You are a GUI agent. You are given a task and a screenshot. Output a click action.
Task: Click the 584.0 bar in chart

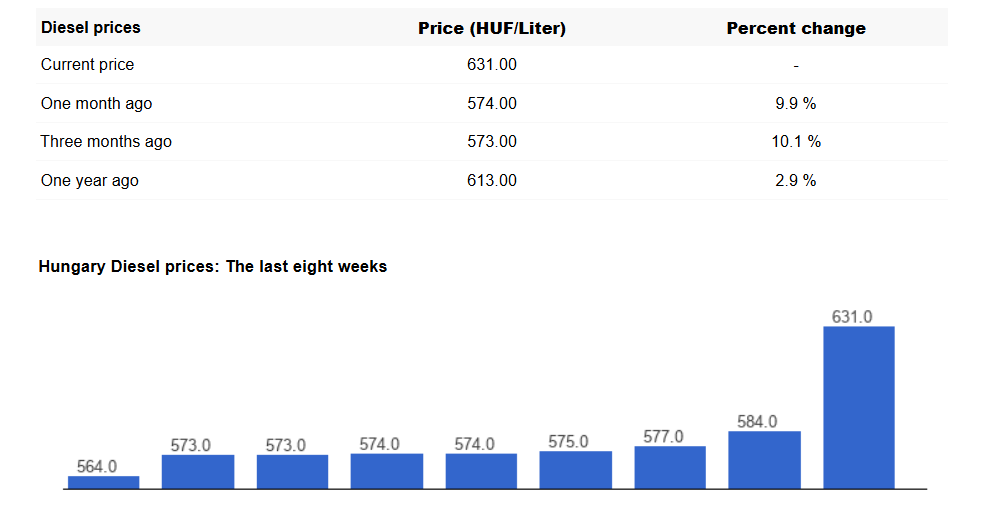click(765, 460)
